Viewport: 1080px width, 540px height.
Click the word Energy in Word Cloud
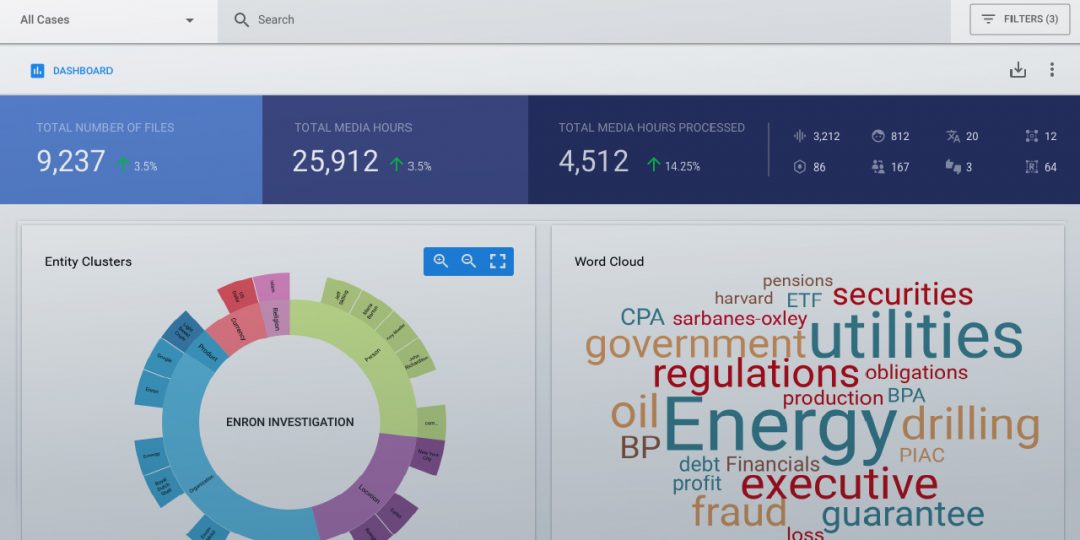pyautogui.click(x=779, y=428)
